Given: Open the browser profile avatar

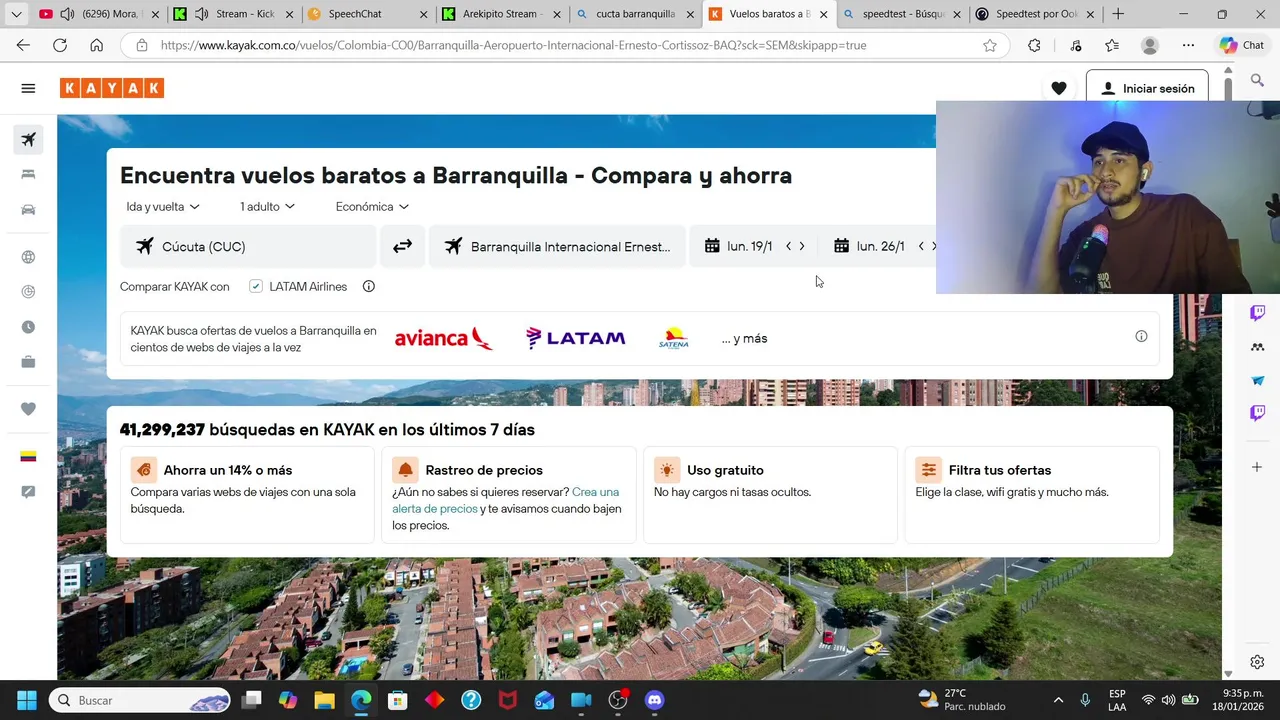Looking at the screenshot, I should point(1150,45).
